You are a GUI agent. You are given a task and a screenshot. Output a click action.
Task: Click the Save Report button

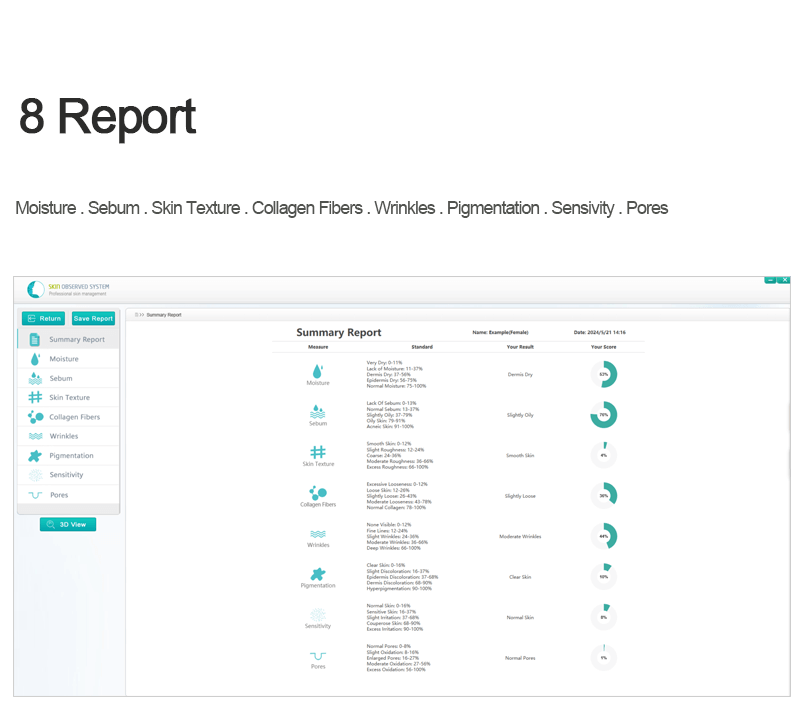(x=94, y=318)
